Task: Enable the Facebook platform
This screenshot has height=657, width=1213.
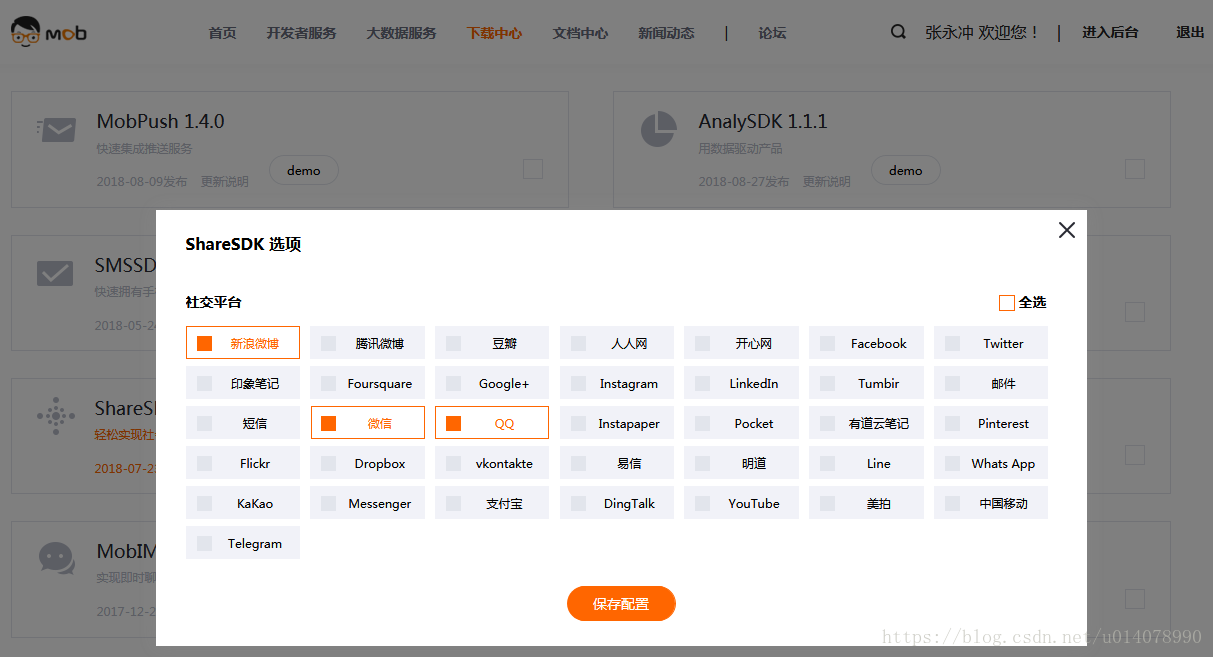Action: [x=866, y=343]
